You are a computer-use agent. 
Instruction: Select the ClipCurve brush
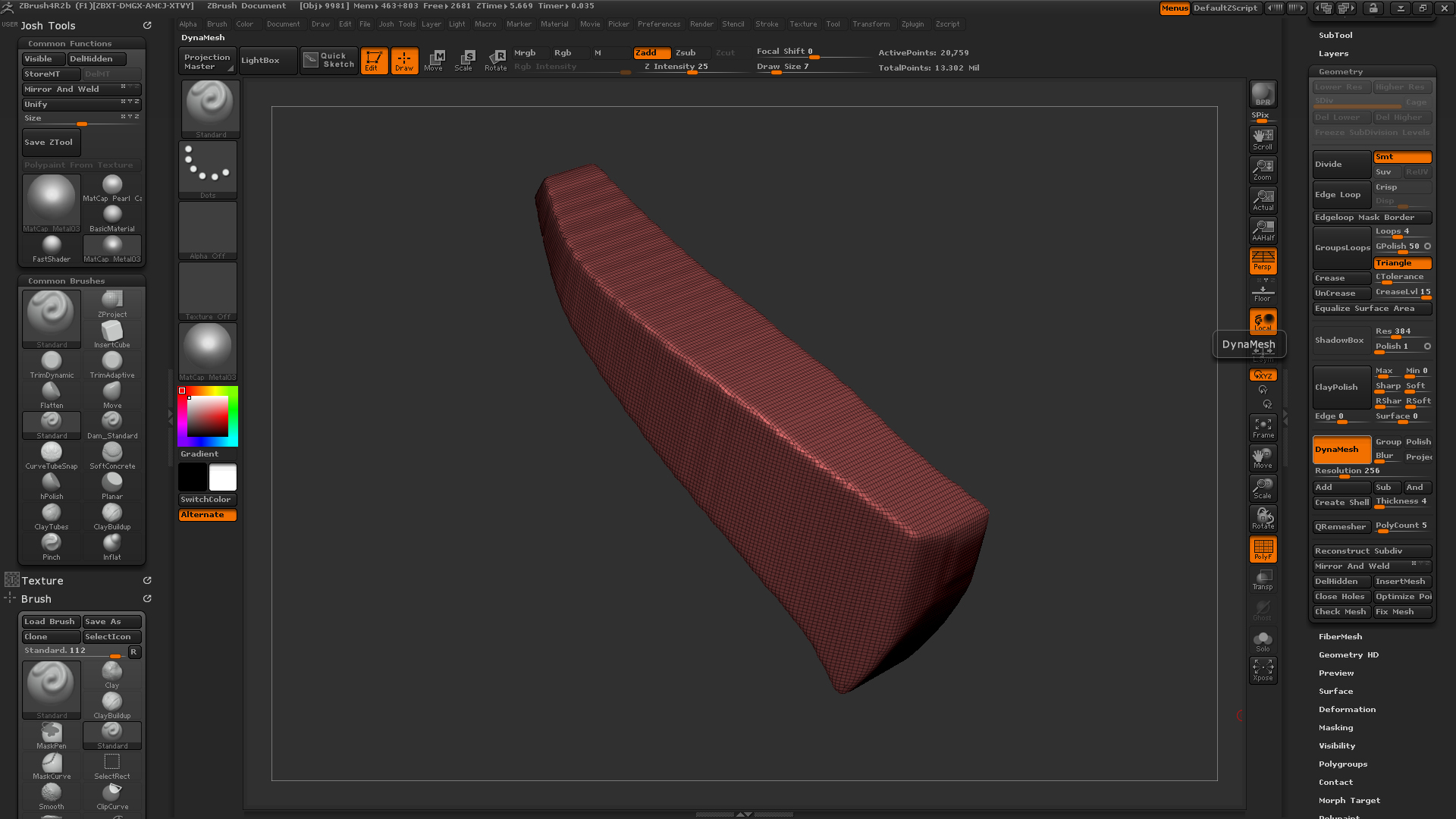point(112,796)
